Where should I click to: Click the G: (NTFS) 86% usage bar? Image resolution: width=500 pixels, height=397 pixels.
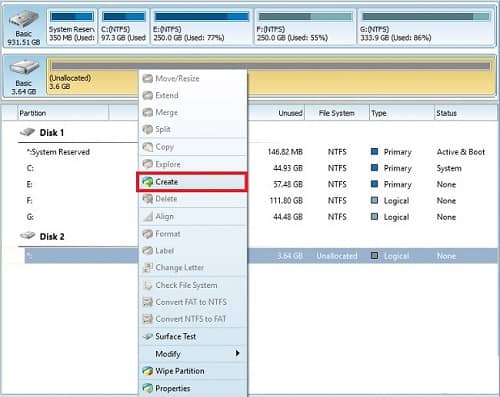[426, 17]
